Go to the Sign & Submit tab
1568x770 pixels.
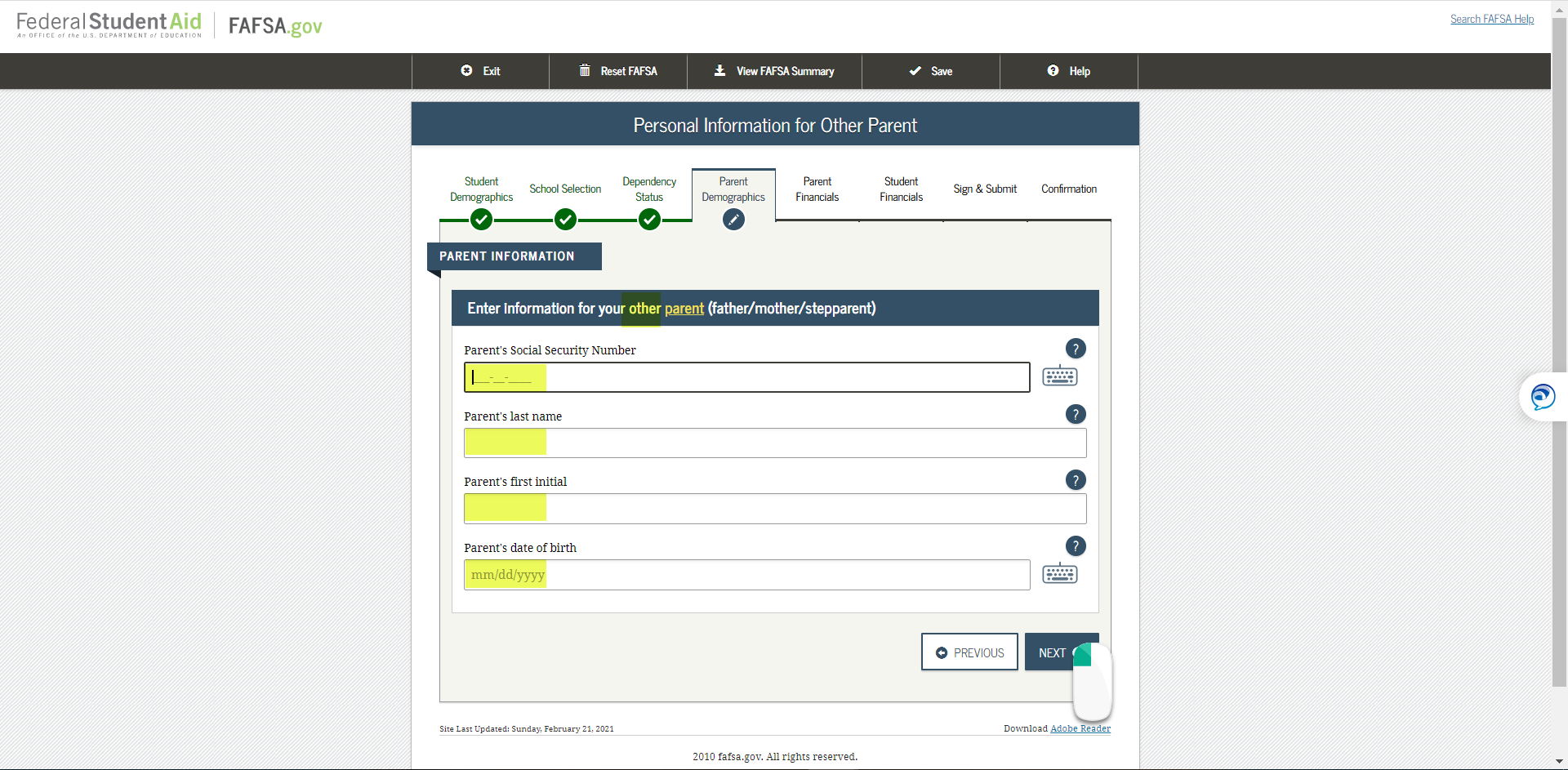tap(985, 189)
